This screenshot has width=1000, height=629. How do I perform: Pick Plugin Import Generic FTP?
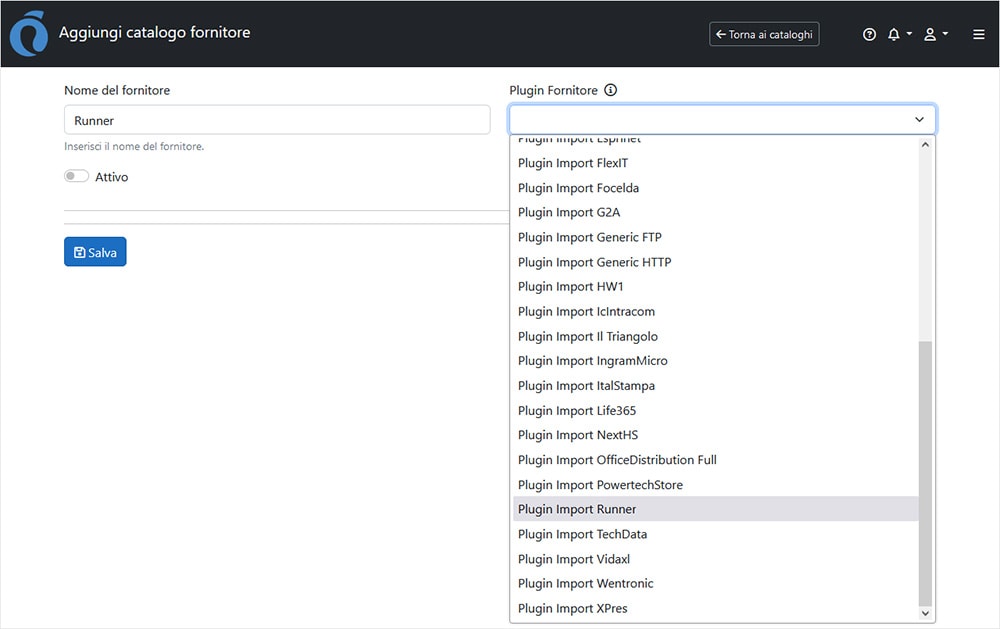point(589,237)
